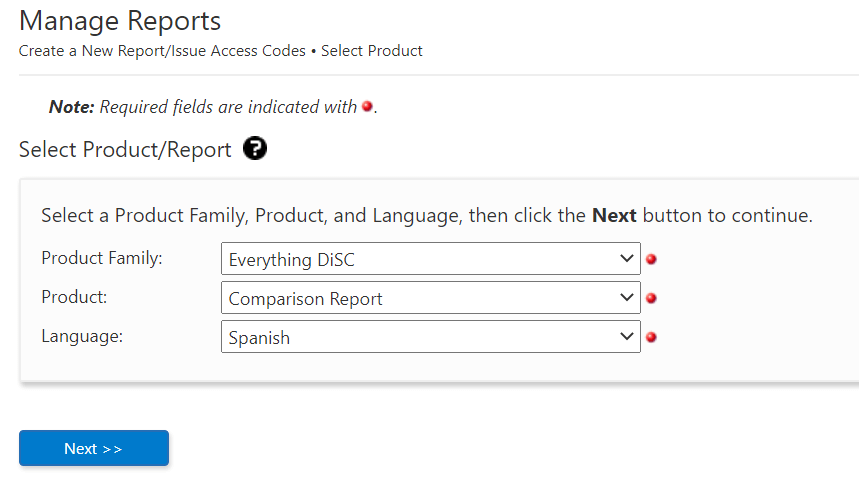The width and height of the screenshot is (861, 498).
Task: Click the 'Manage Reports' page heading
Action: point(120,21)
